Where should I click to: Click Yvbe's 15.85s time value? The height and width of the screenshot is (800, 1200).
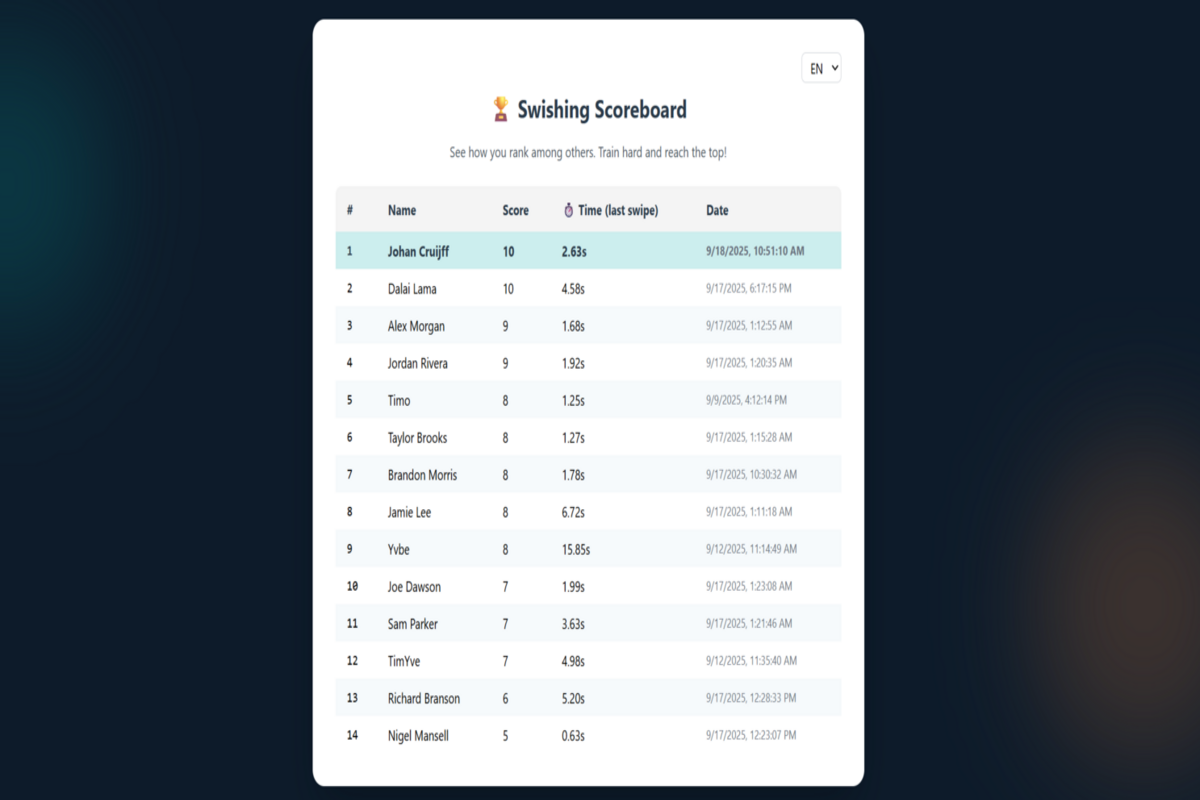click(x=576, y=549)
